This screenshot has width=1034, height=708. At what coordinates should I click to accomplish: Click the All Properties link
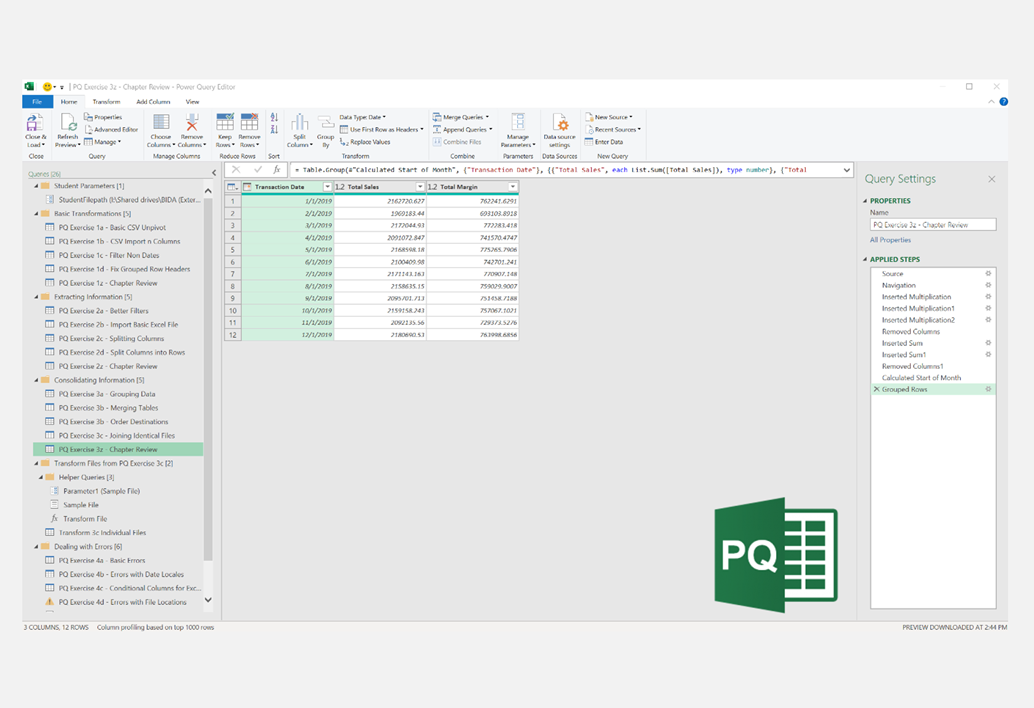pos(890,240)
